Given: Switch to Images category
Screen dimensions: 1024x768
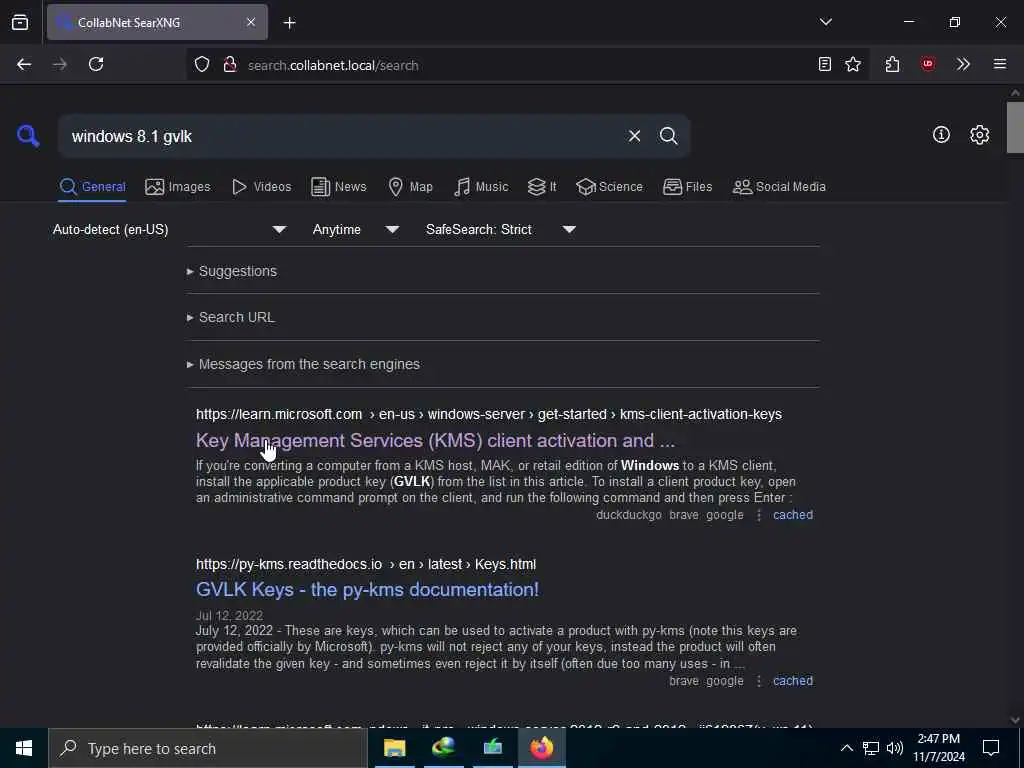Looking at the screenshot, I should click(178, 187).
